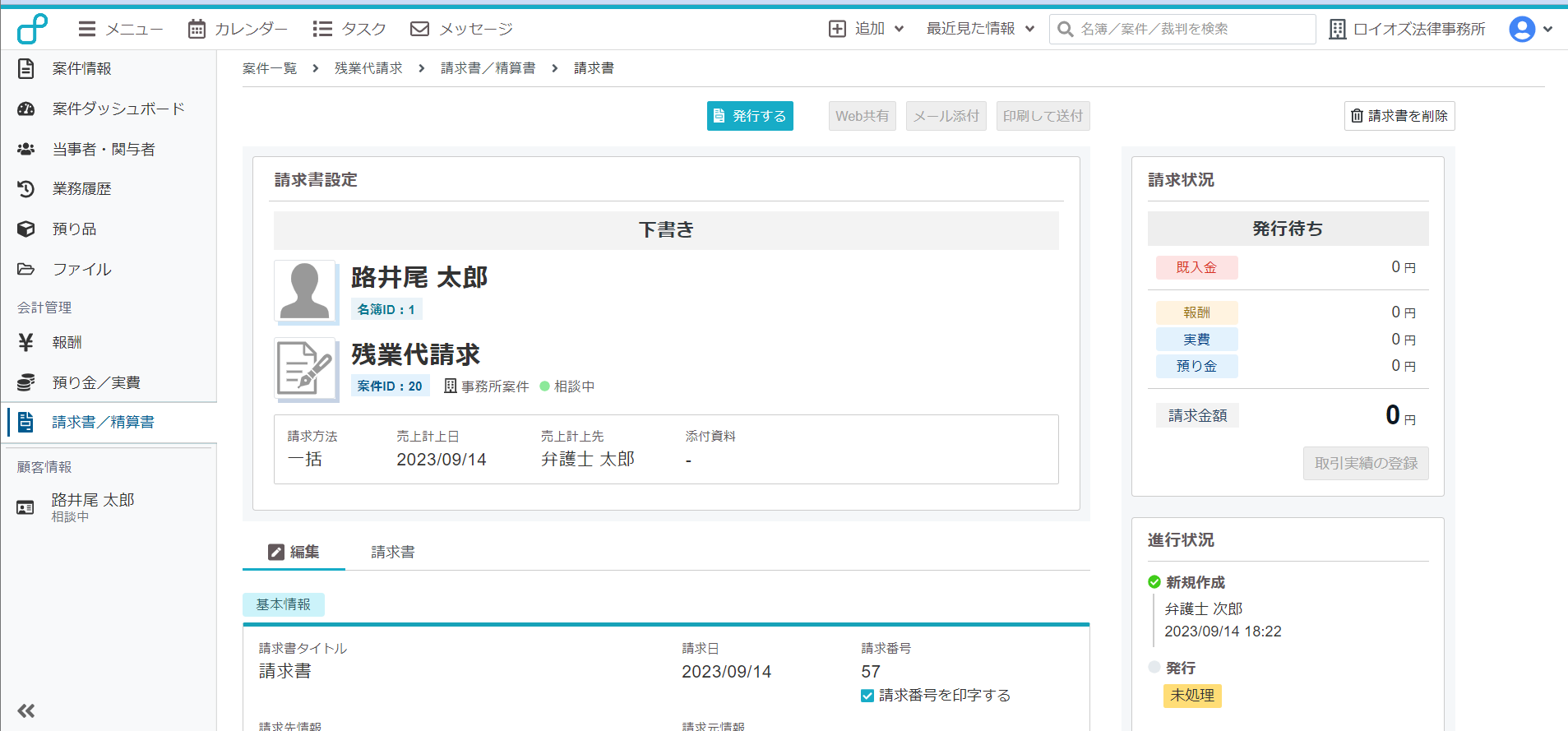Click the app logo icon
This screenshot has width=1568, height=731.
[x=33, y=29]
